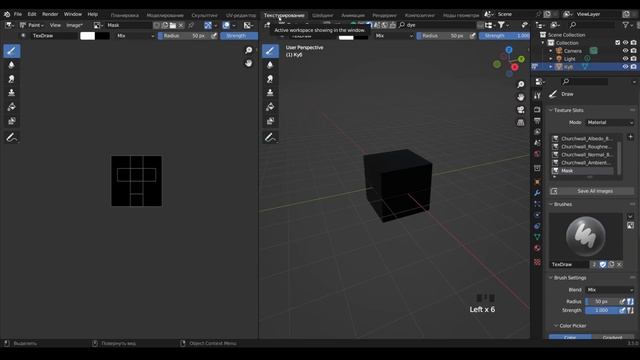Uncheck the Collection exclude checkbox
Viewport: 640px width, 360px height.
click(x=617, y=42)
